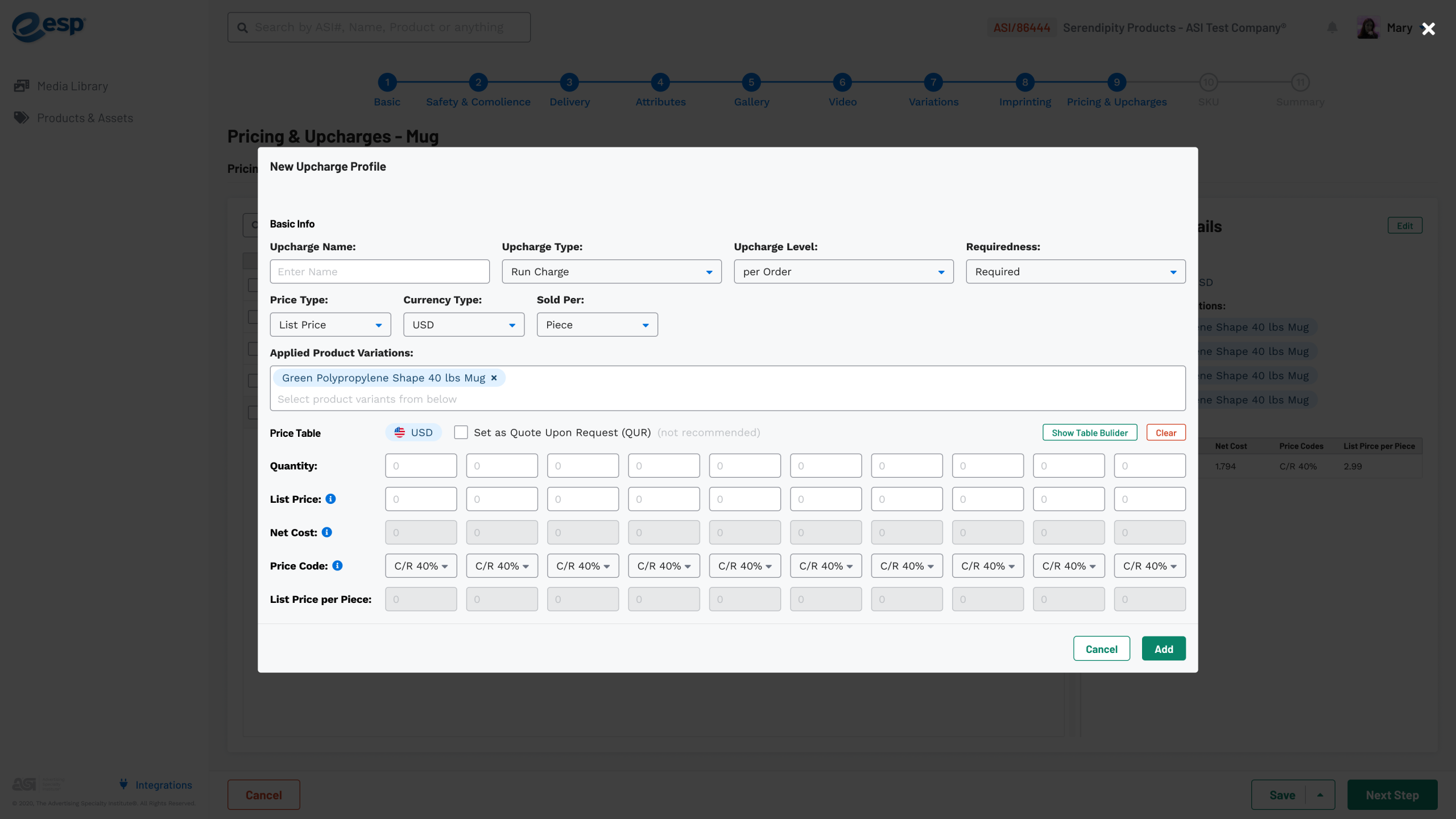
Task: Expand the Upcharge Level dropdown
Action: 843,271
